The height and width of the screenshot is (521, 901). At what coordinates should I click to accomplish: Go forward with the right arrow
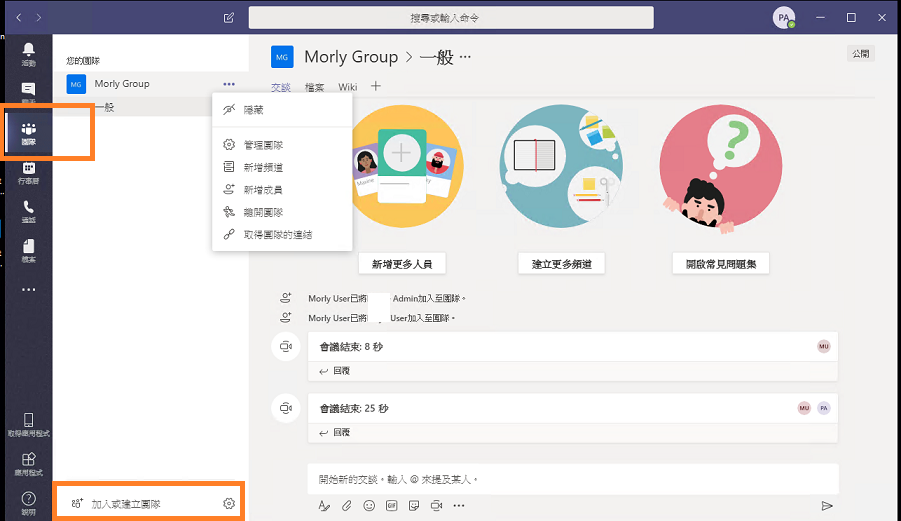coord(38,18)
